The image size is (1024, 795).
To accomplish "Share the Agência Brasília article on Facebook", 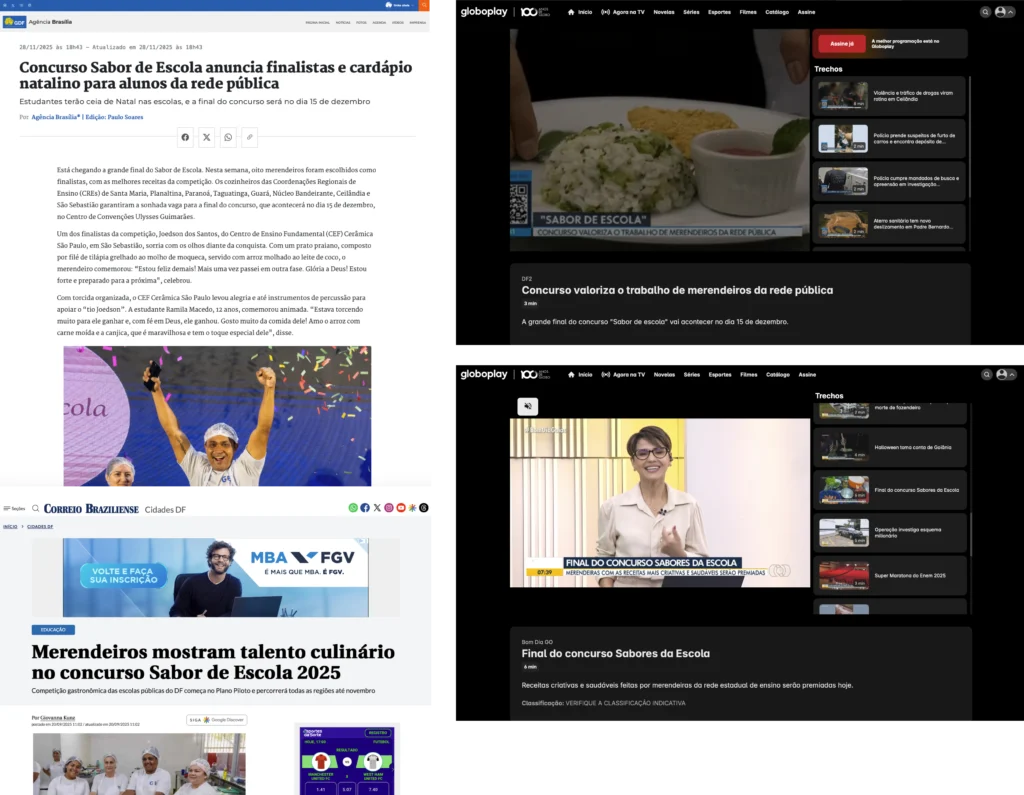I will coord(185,137).
